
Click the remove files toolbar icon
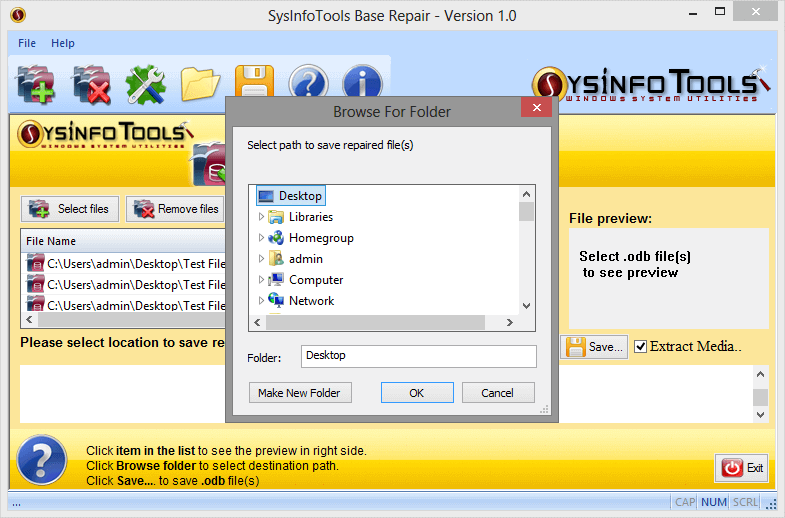pos(92,85)
